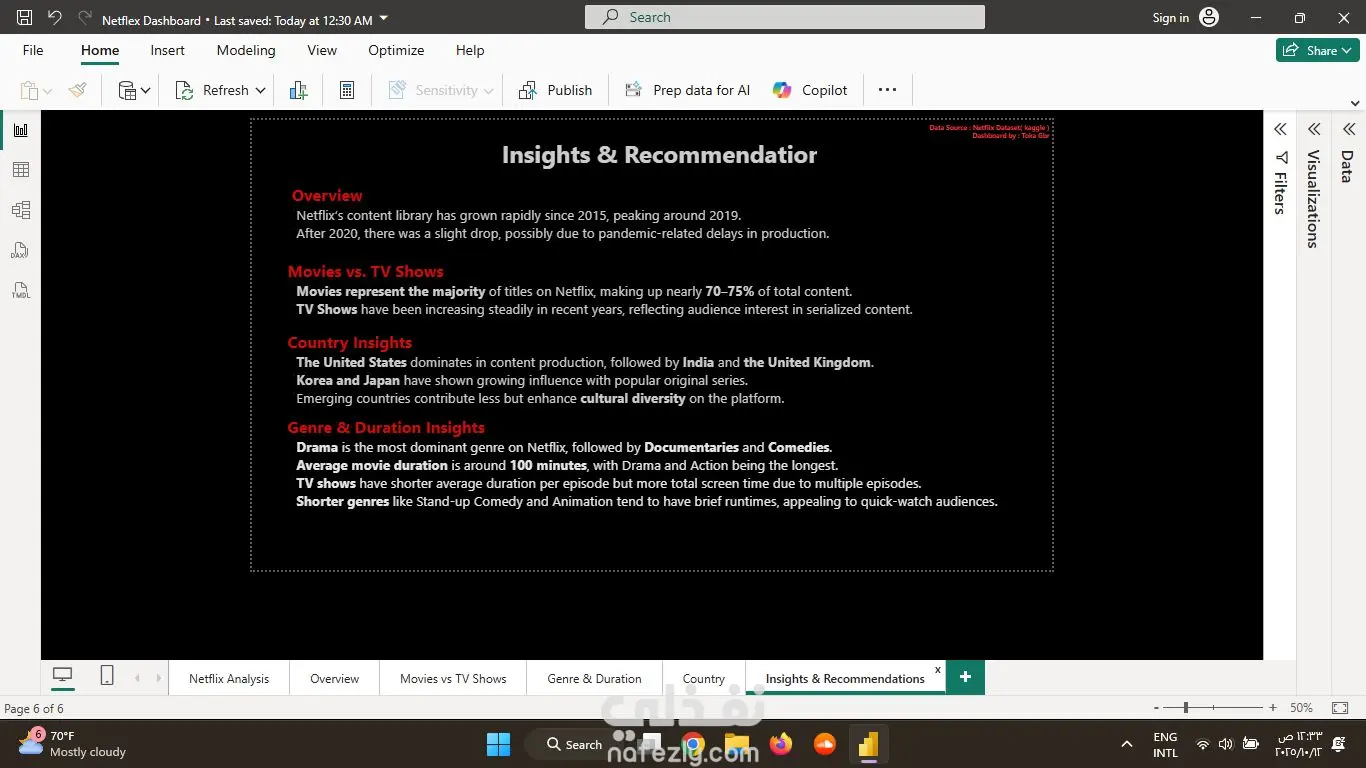The height and width of the screenshot is (768, 1366).
Task: Open Firefox from the taskbar
Action: [x=781, y=744]
